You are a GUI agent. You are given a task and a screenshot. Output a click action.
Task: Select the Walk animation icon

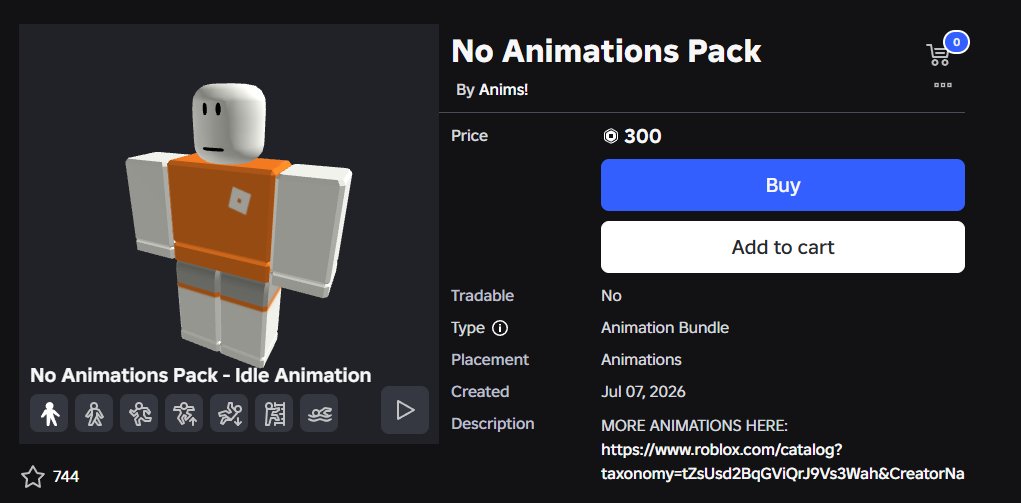tap(94, 413)
